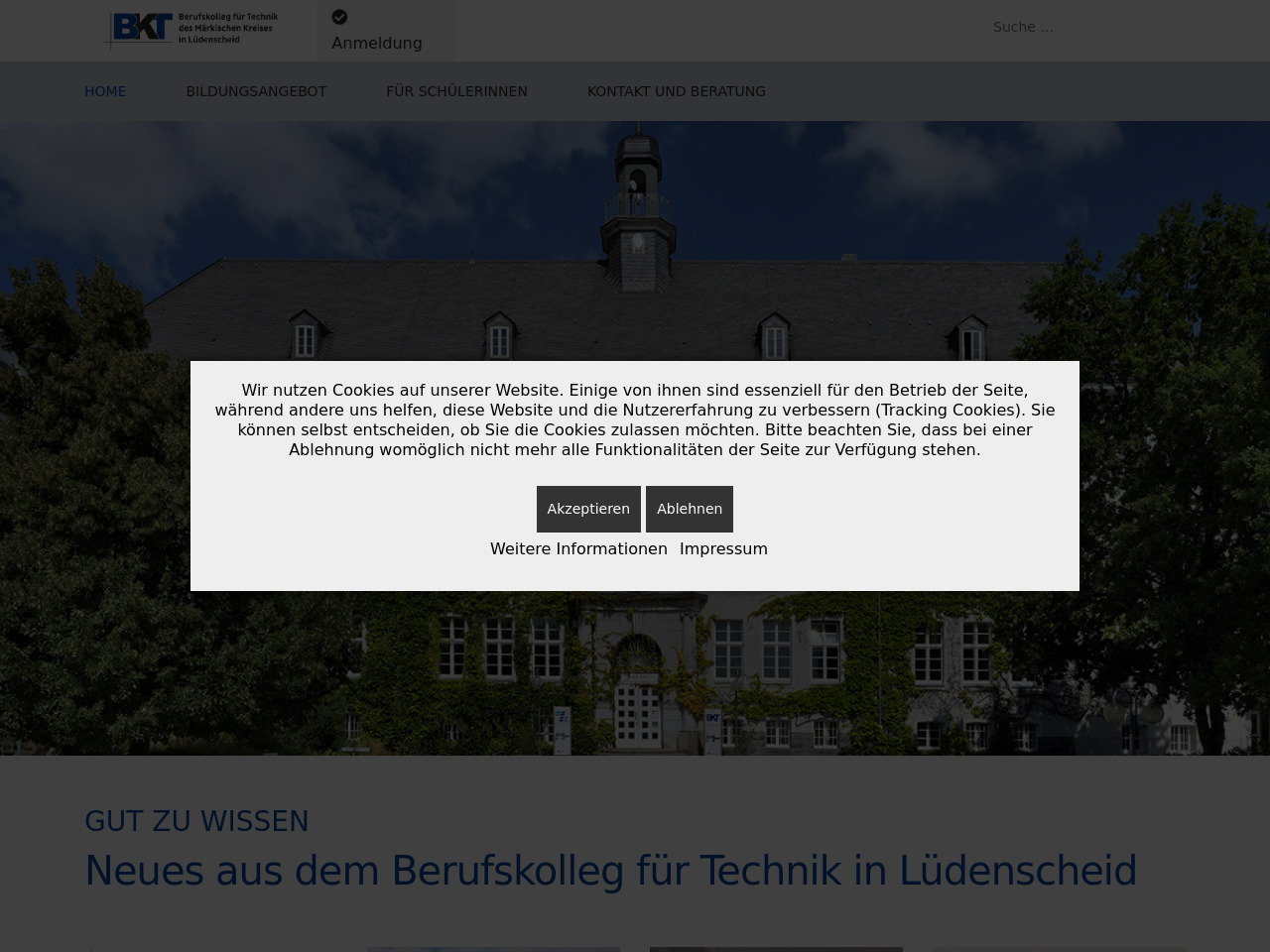The height and width of the screenshot is (952, 1270).
Task: Click the third news thumbnail at the bottom
Action: (x=776, y=949)
